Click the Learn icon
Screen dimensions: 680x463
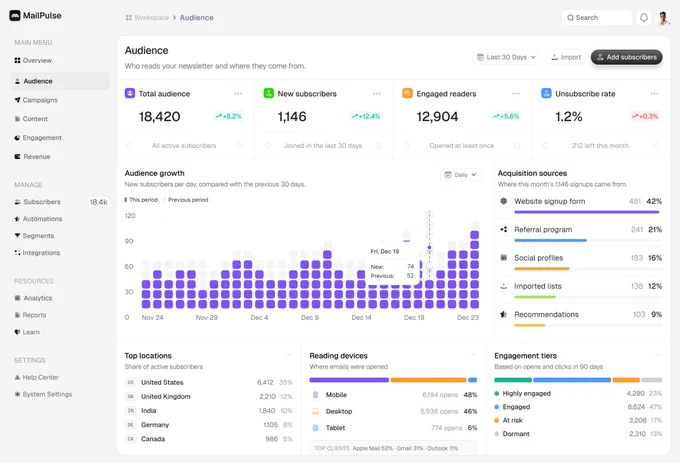tap(17, 332)
